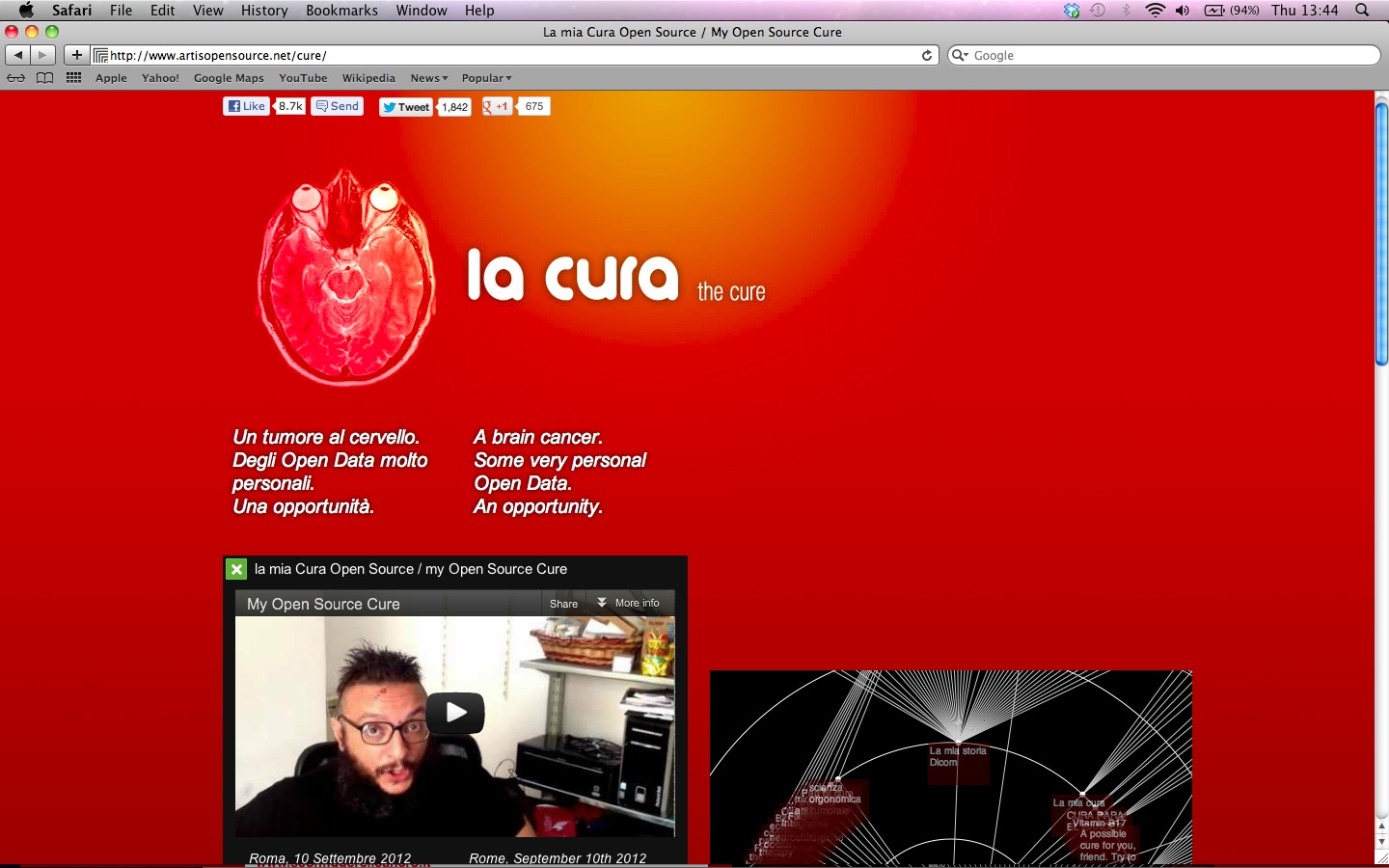The image size is (1389, 868).
Task: Open the Apple menu
Action: (x=26, y=11)
